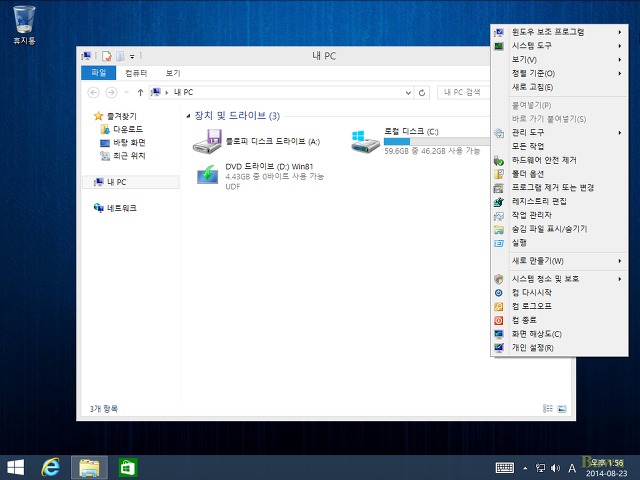Viewport: 640px width, 480px height.
Task: Open the Recycle Bin desktop icon
Action: click(x=24, y=25)
